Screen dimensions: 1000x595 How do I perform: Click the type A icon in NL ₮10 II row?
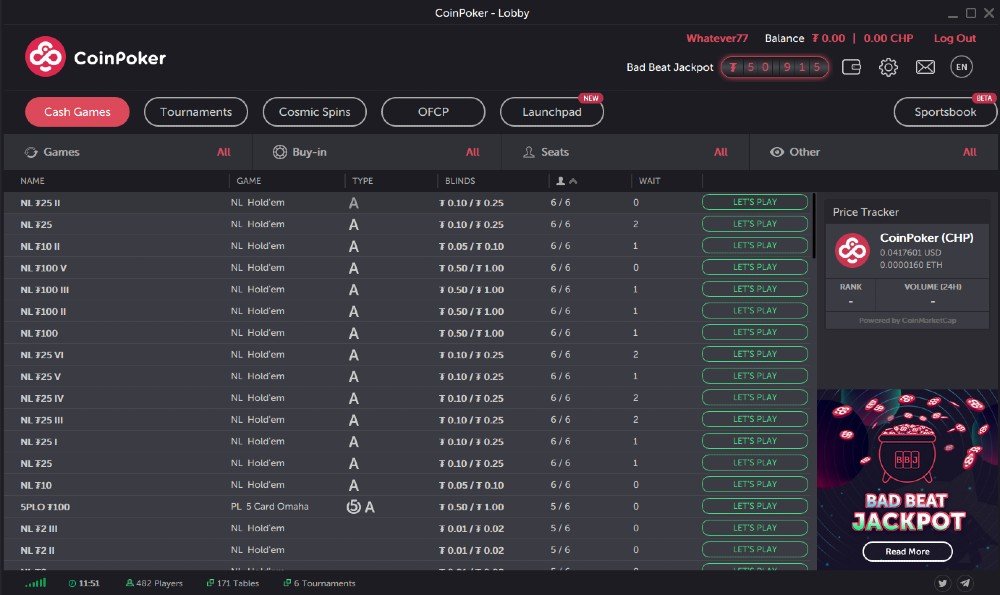354,247
